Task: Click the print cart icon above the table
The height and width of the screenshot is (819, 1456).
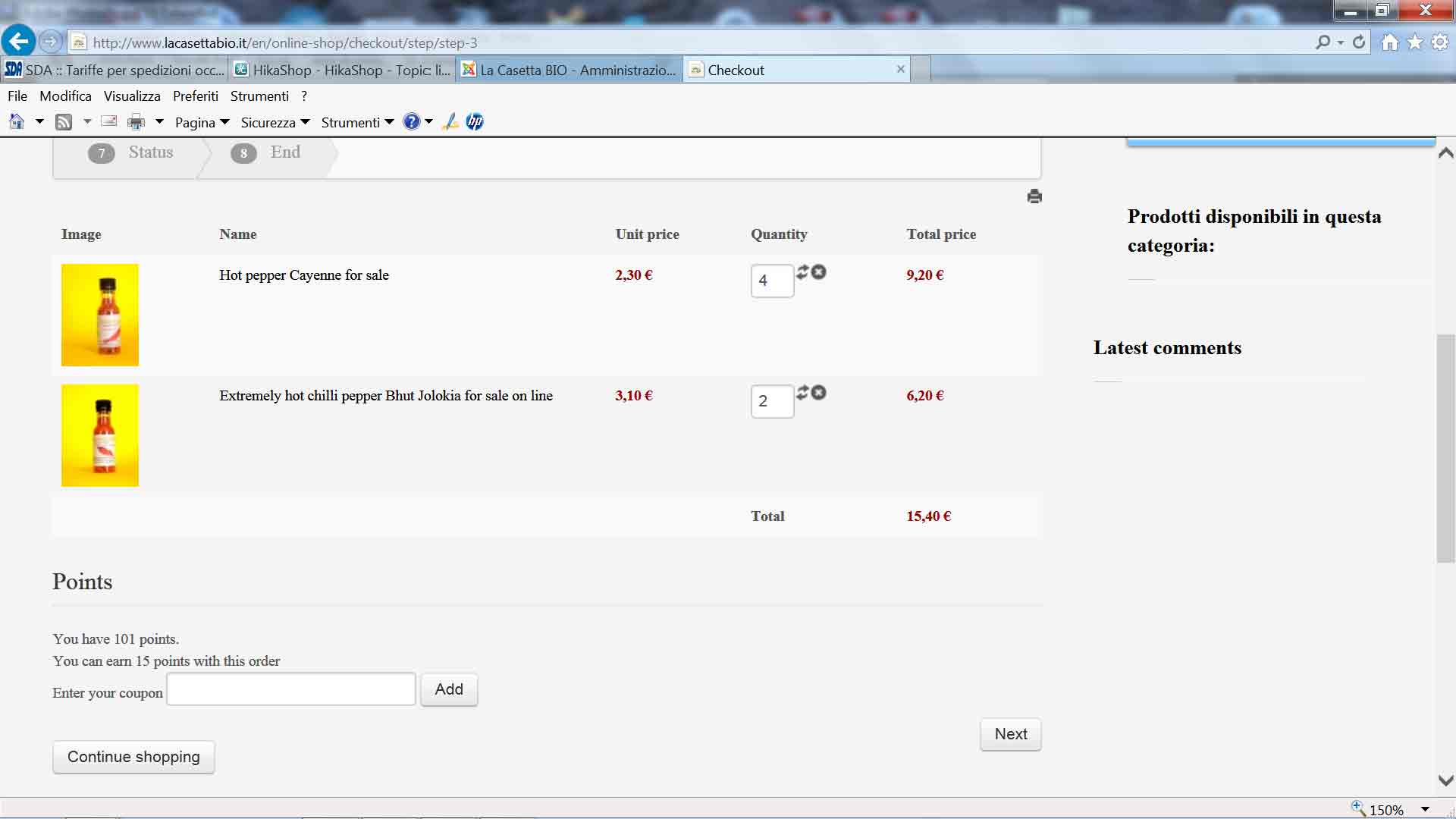Action: coord(1034,196)
